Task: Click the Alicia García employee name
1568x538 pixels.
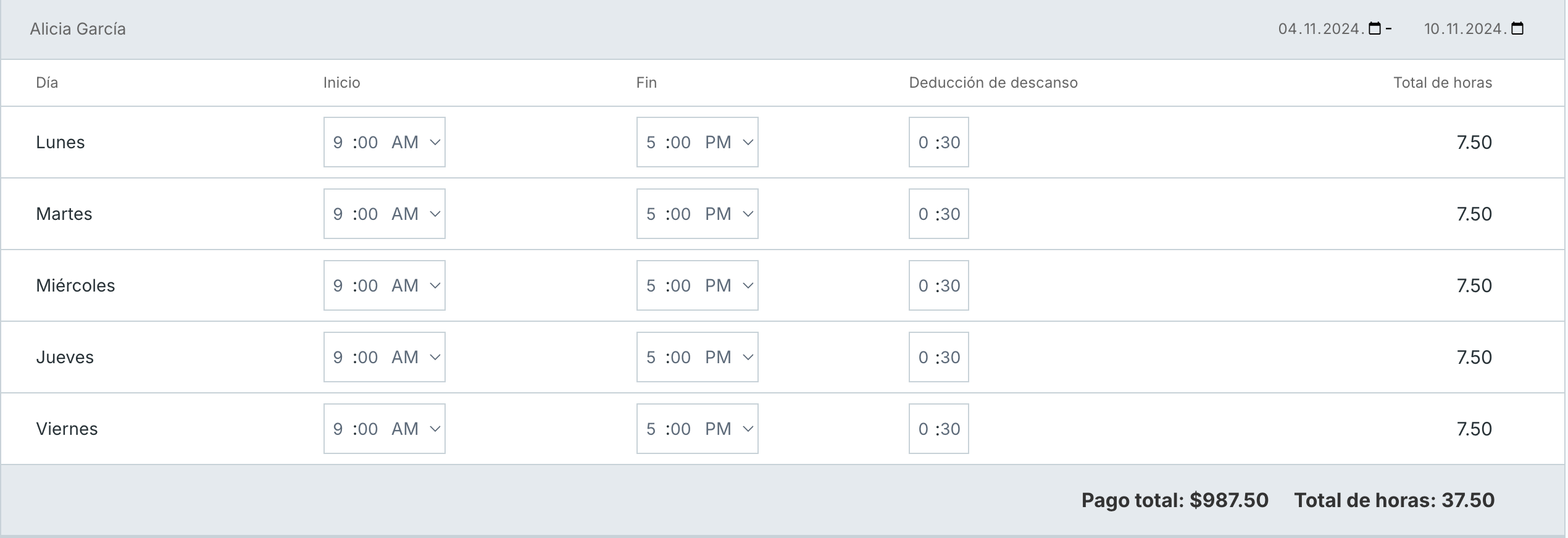Action: pos(78,29)
